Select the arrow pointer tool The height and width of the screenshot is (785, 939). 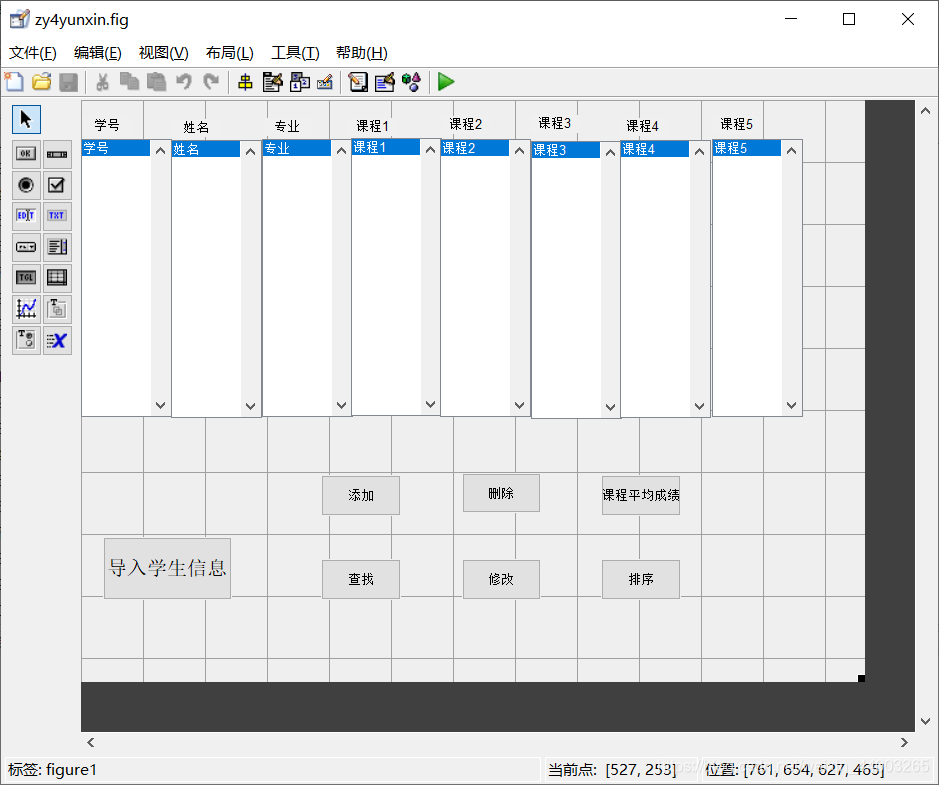pos(26,119)
